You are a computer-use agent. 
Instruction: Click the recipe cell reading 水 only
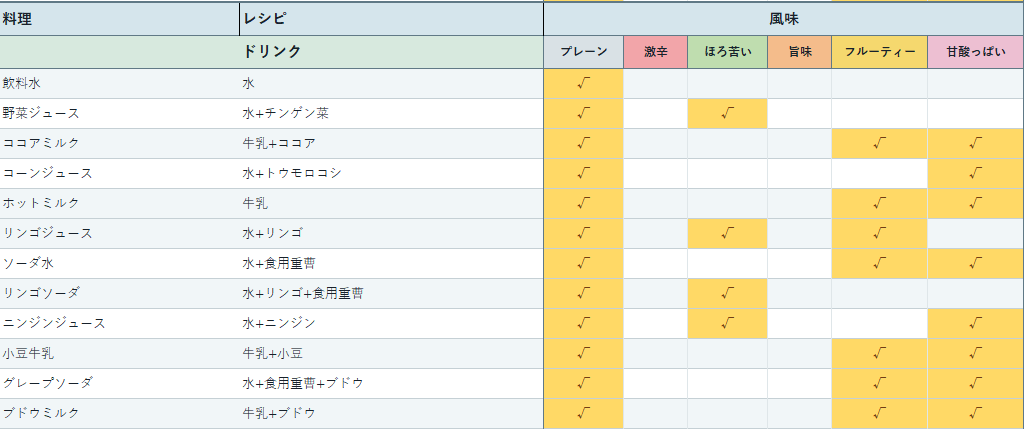(391, 84)
